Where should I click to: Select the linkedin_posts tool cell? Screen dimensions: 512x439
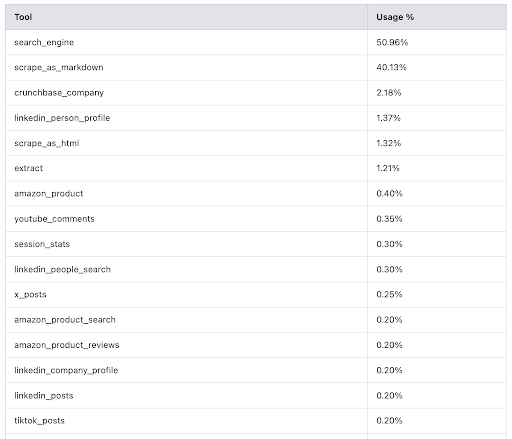click(186, 396)
